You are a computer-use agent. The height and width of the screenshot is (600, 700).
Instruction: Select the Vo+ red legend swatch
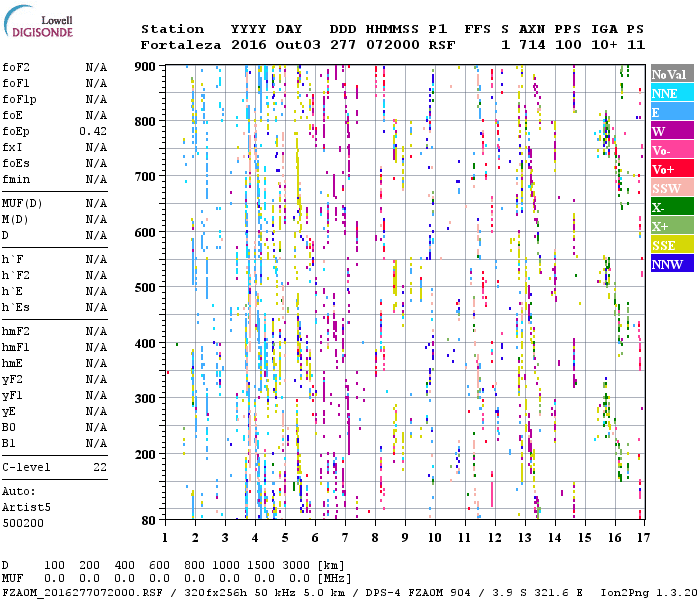pos(672,169)
